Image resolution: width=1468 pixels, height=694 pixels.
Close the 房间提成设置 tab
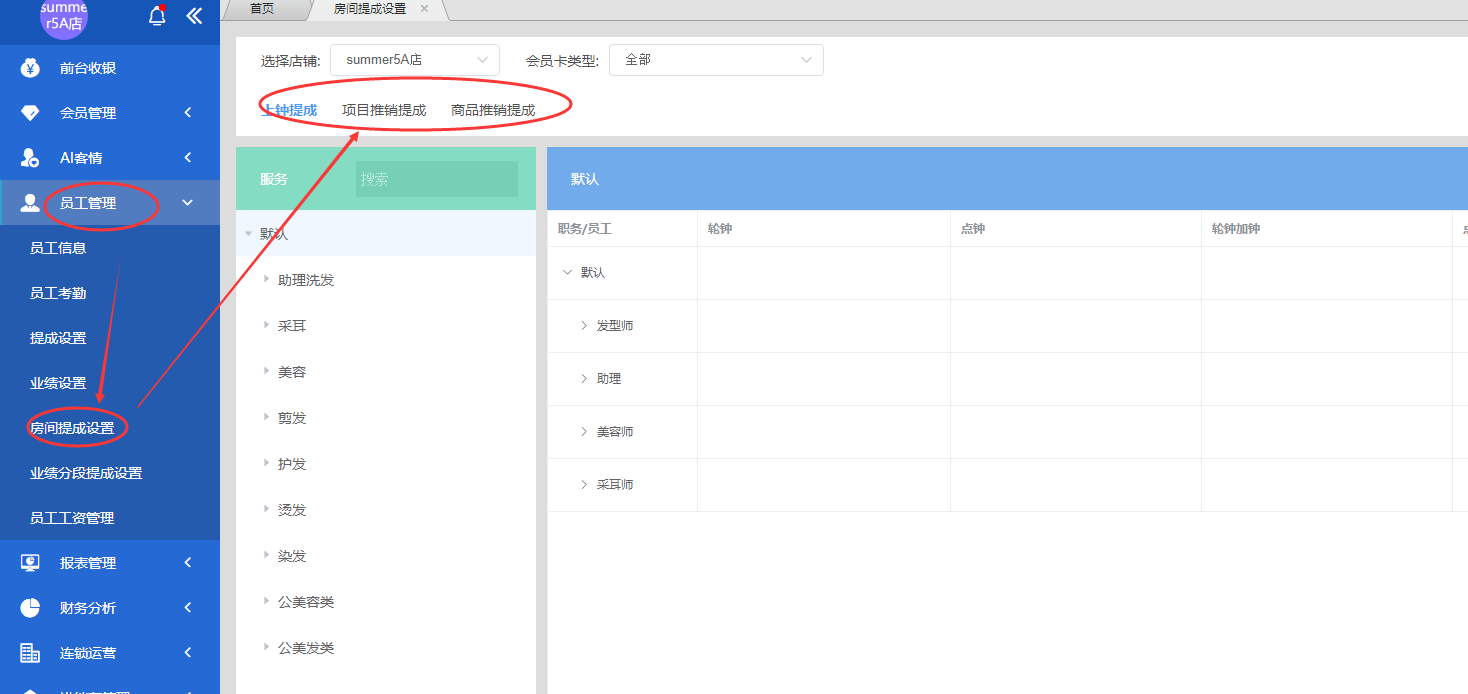(424, 9)
